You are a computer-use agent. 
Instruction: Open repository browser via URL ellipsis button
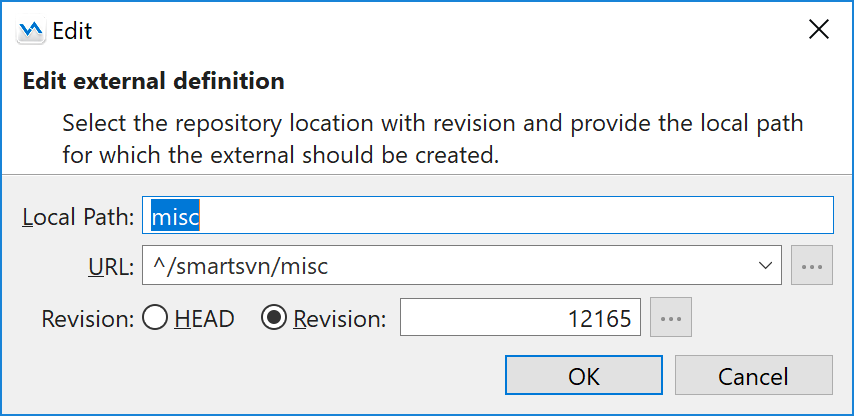pos(812,267)
